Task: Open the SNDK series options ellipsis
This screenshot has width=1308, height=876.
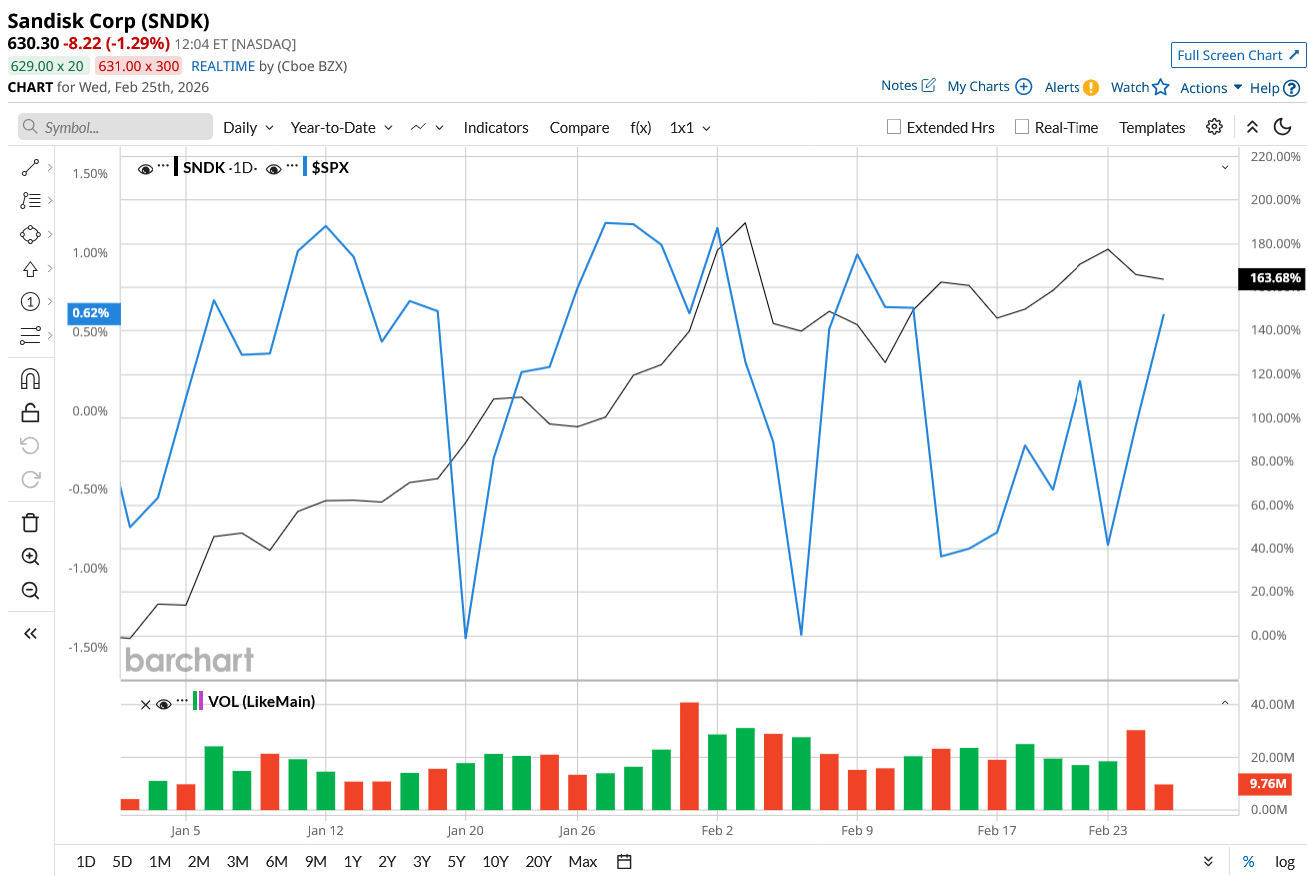Action: point(163,166)
